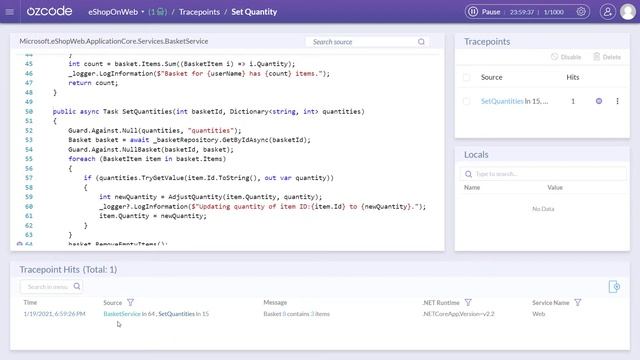Open SetQuantities tracepoint more options

617,101
